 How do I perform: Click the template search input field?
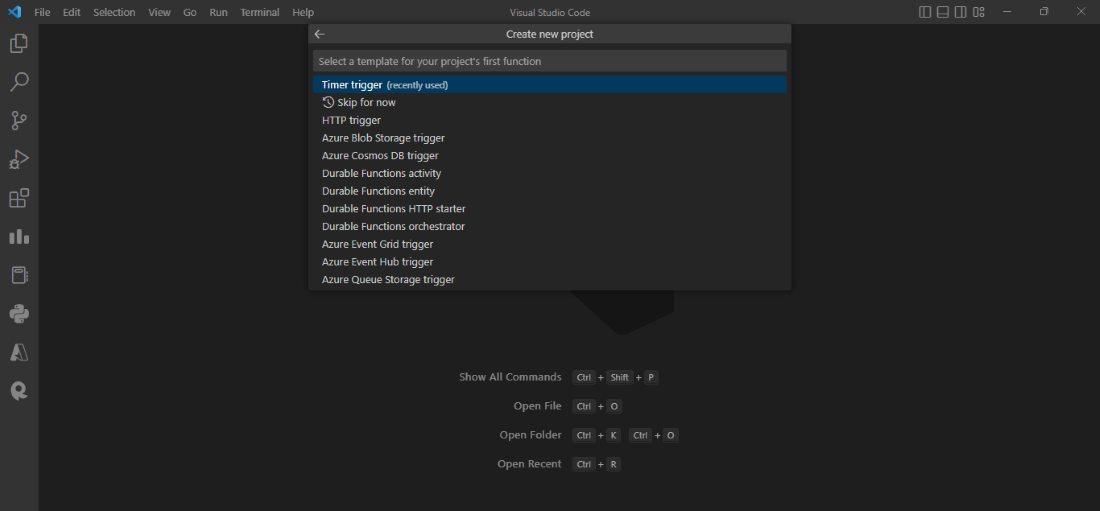[x=550, y=61]
